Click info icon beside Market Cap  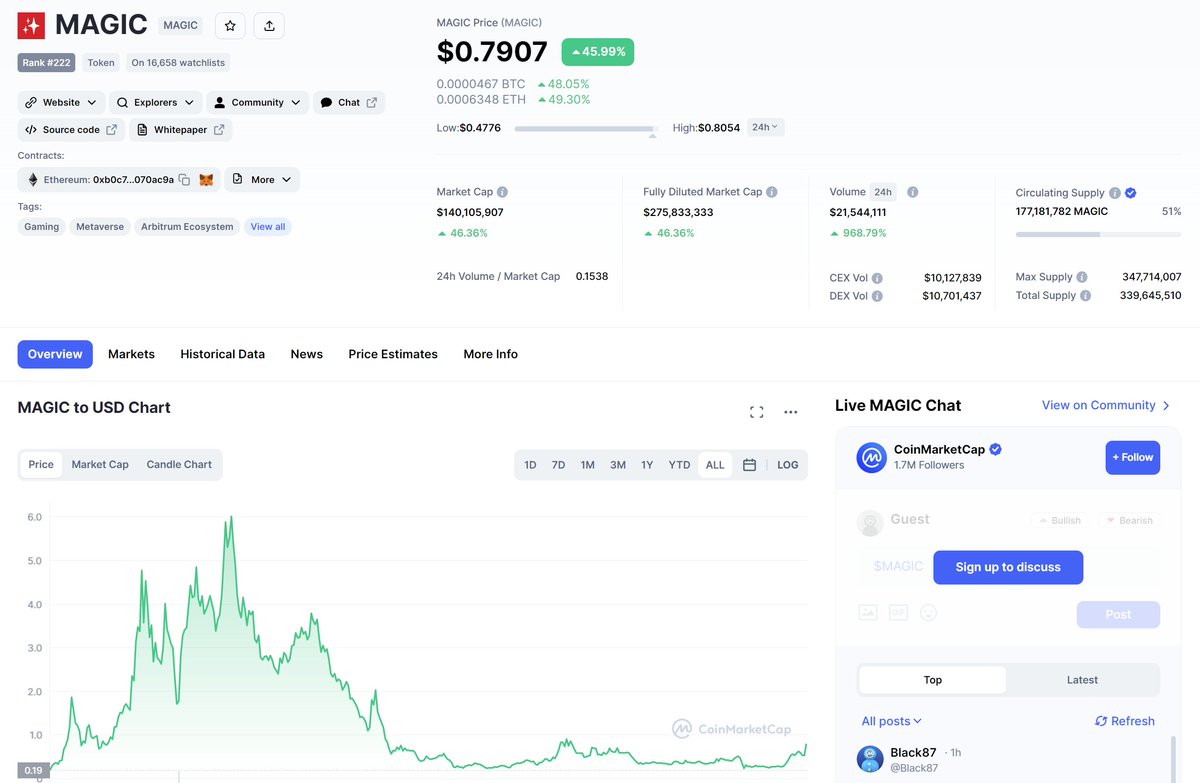tap(502, 192)
